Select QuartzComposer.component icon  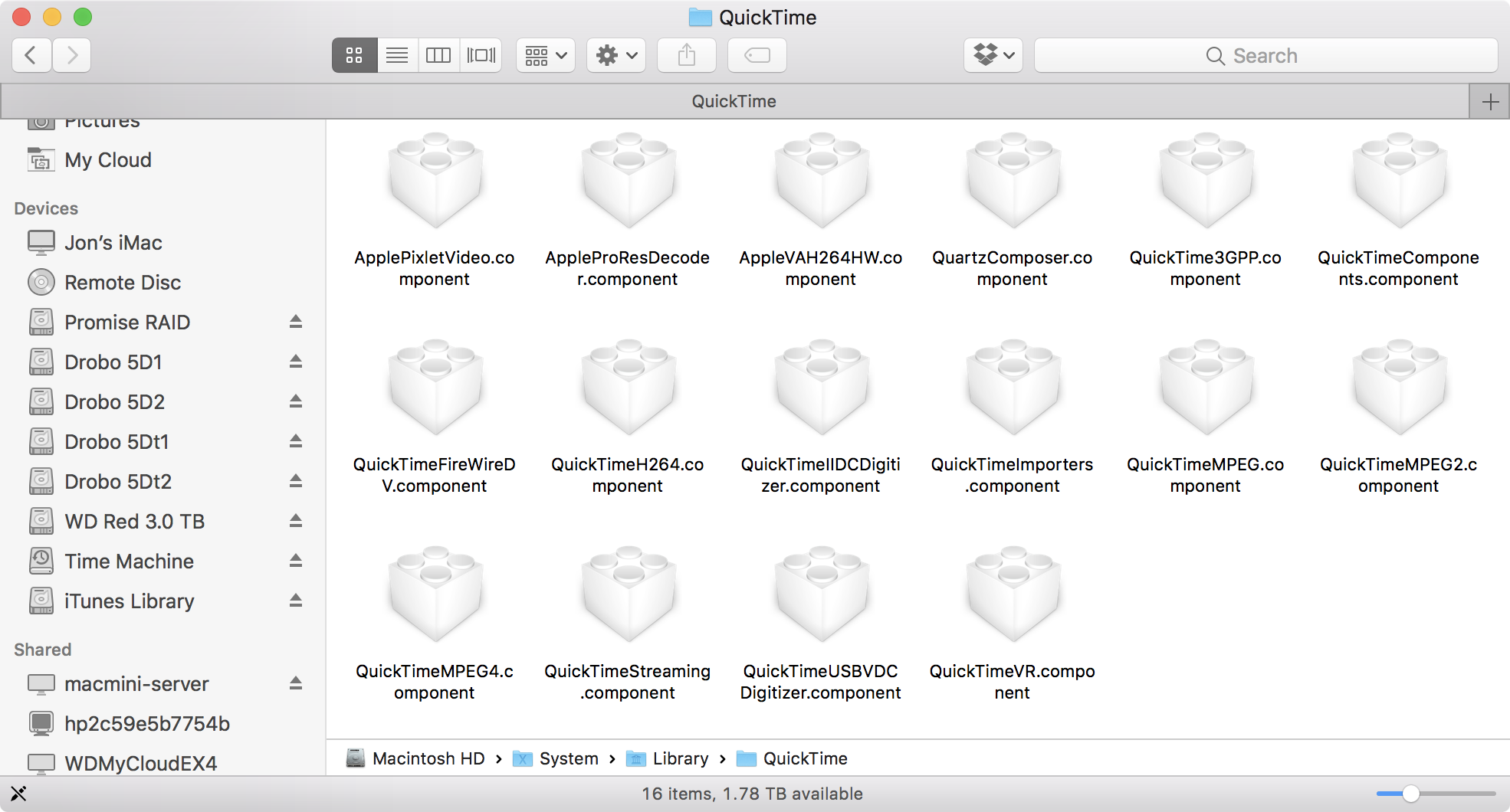coord(1013,182)
